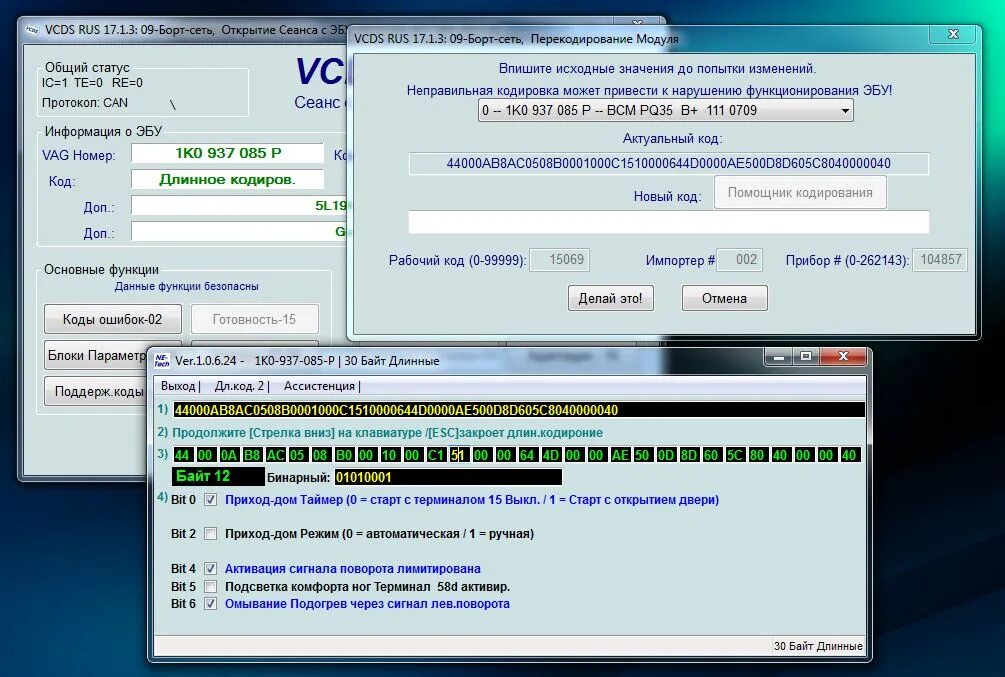The image size is (1005, 677).
Task: Click the Рабочий код field 15069
Action: coord(560,260)
